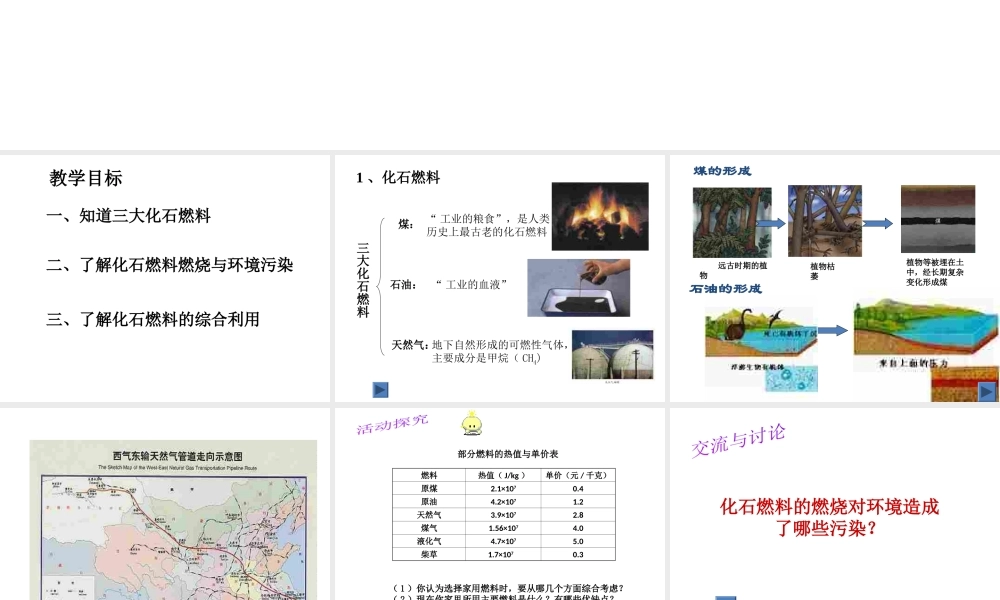Click the 石油 description “工业的血液”
The height and width of the screenshot is (600, 1000).
tap(472, 284)
